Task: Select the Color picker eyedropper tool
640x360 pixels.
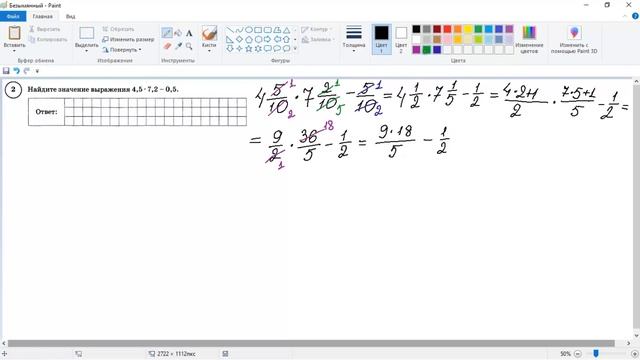Action: click(178, 46)
